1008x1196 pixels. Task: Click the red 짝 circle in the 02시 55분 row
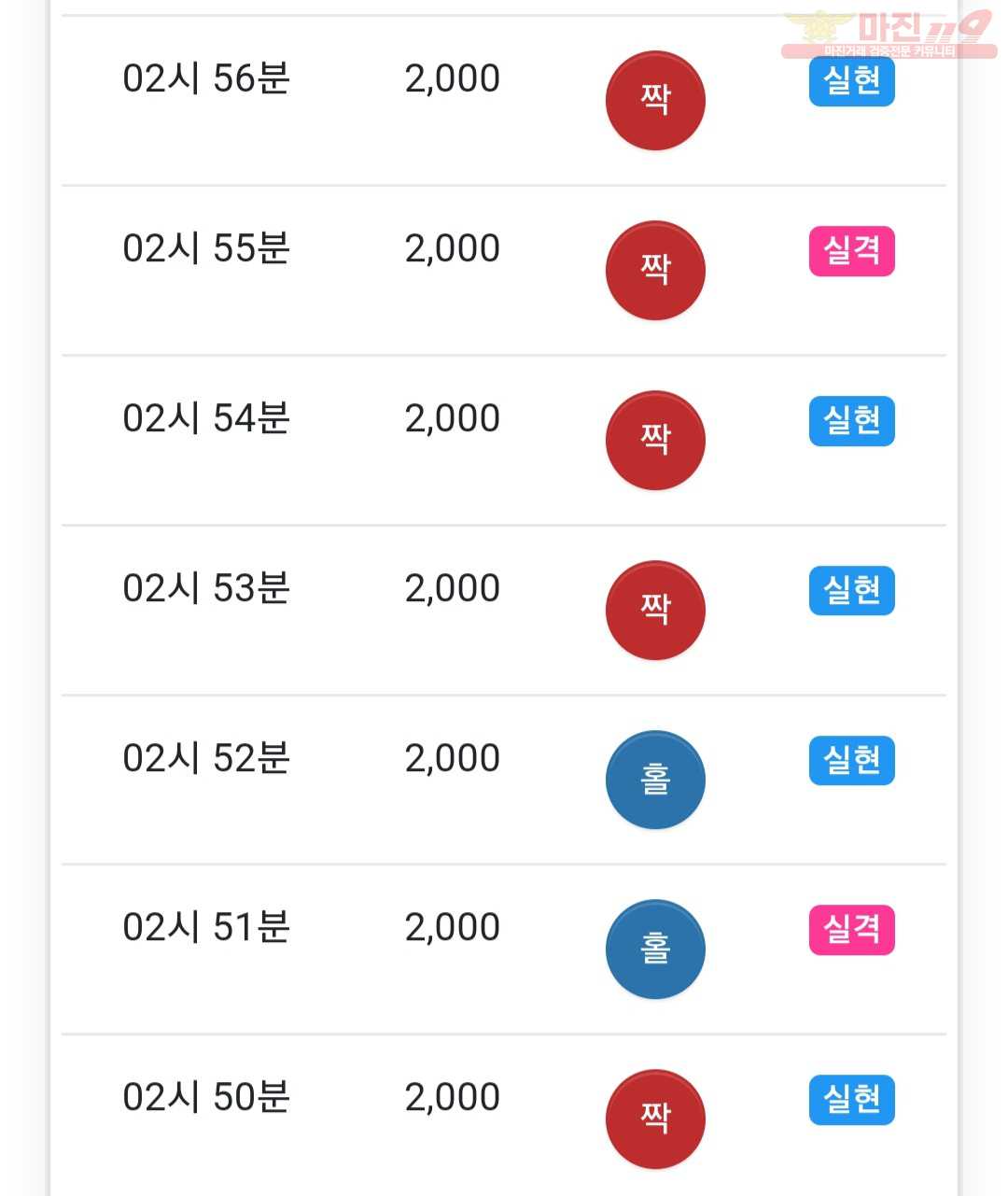pos(655,270)
